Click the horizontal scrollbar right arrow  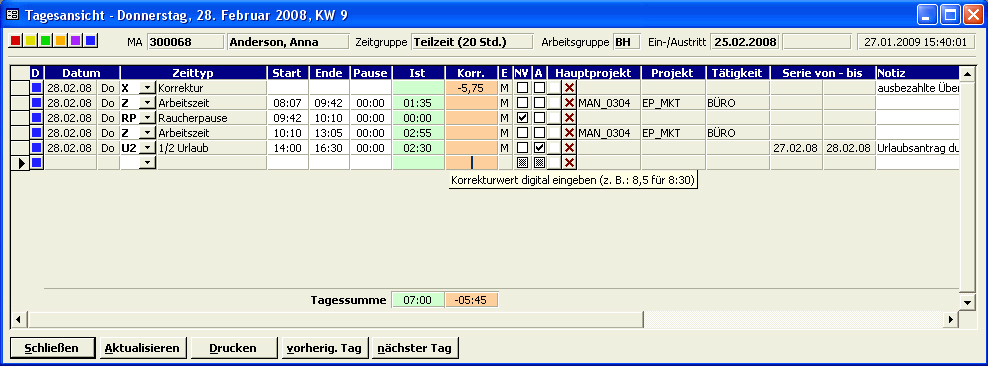tap(951, 320)
